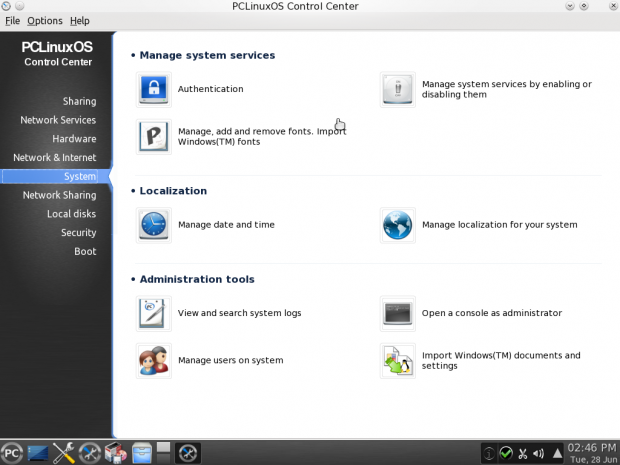Open the Options menu

[44, 21]
